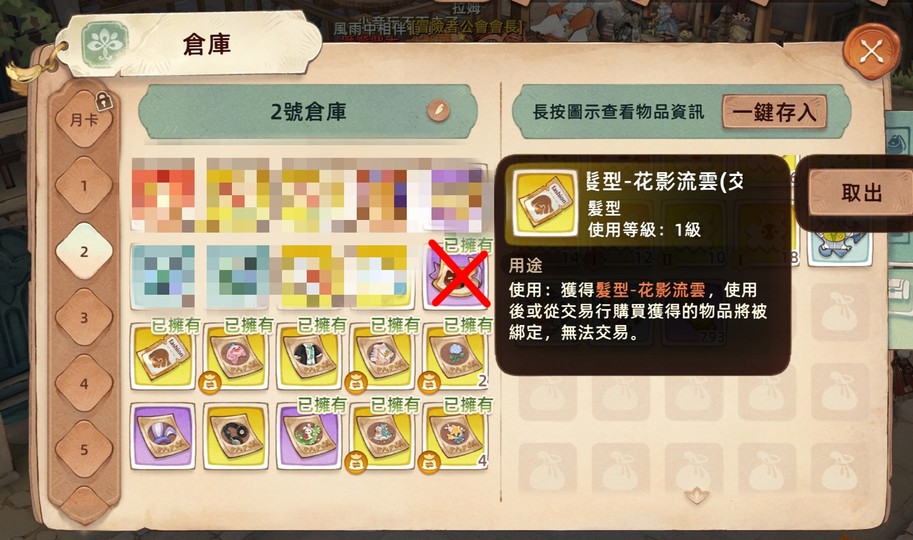Click the cat mask item marked with red X

455,277
